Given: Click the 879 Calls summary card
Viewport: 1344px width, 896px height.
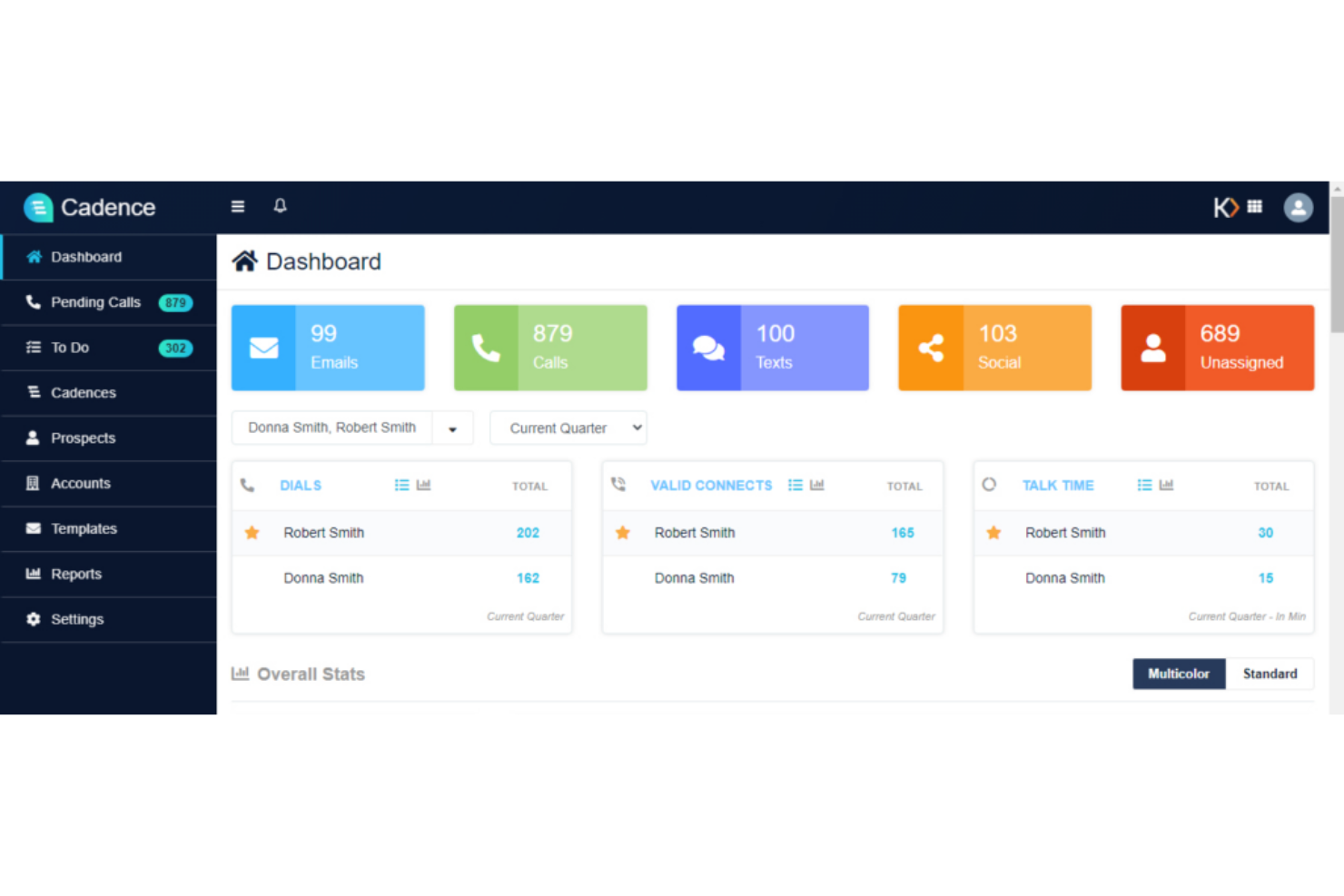Looking at the screenshot, I should pos(549,348).
